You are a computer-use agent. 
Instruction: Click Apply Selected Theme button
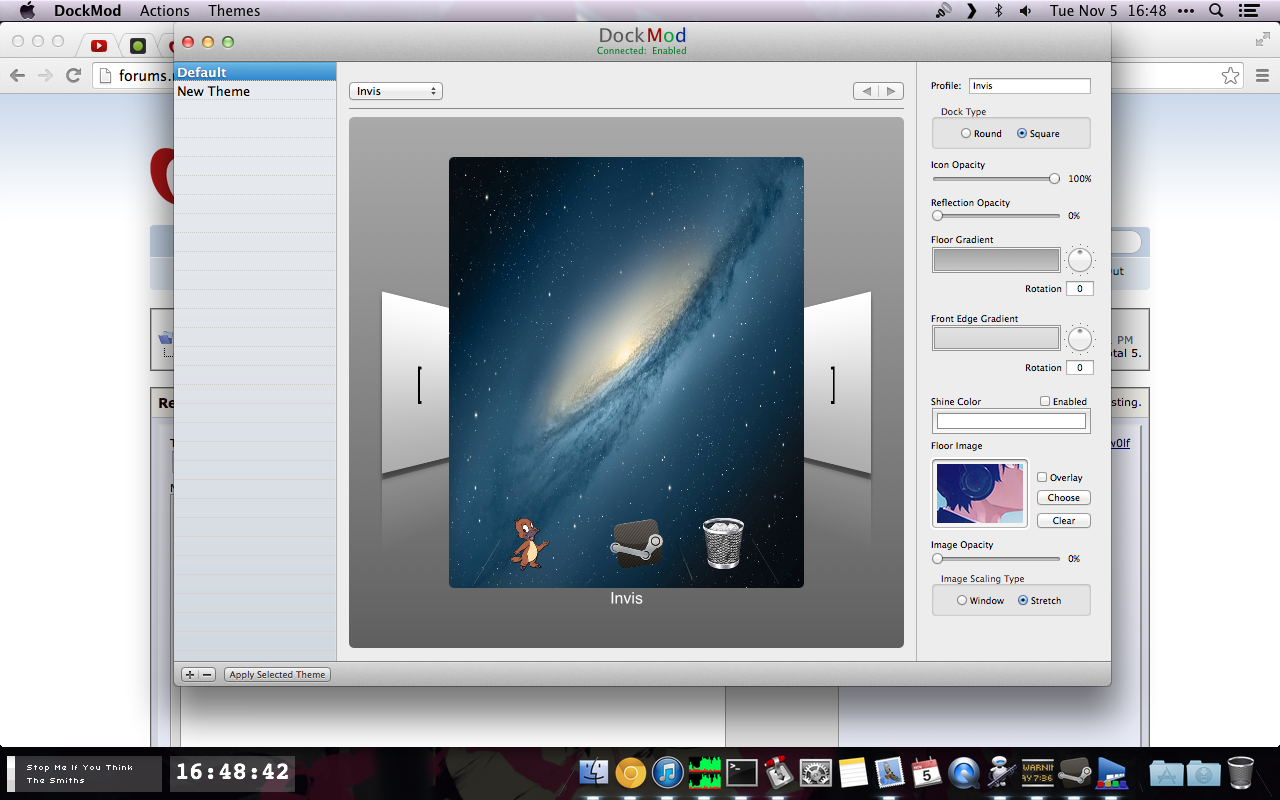click(277, 674)
